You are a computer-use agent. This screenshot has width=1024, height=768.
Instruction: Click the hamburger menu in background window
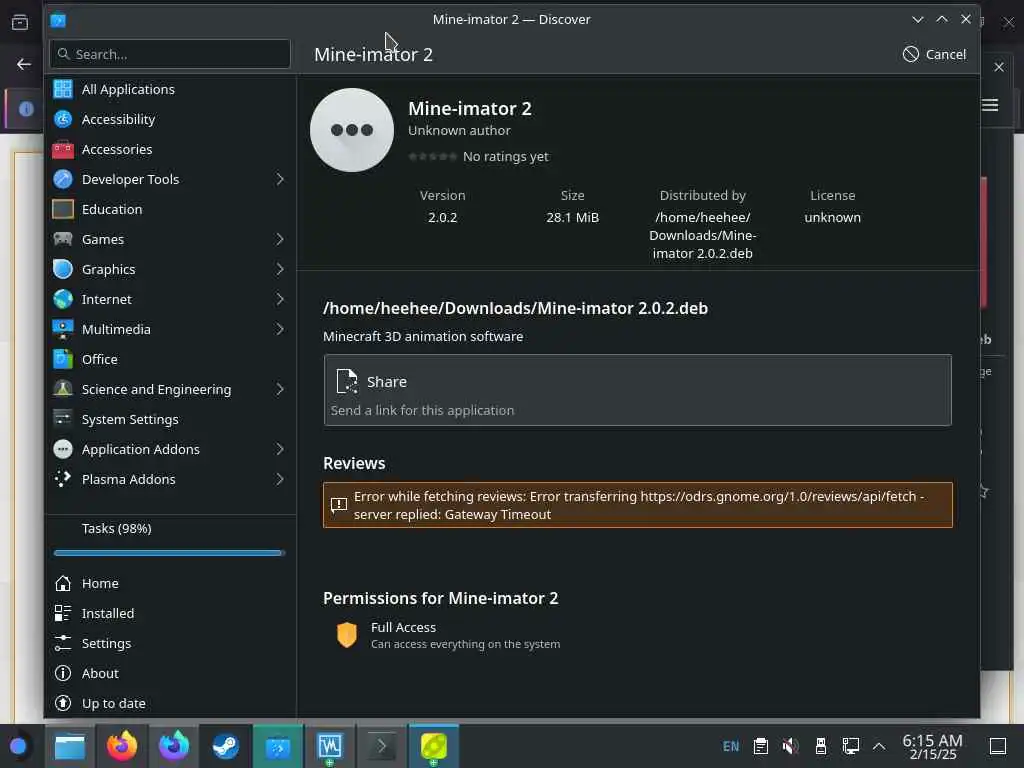pyautogui.click(x=990, y=105)
